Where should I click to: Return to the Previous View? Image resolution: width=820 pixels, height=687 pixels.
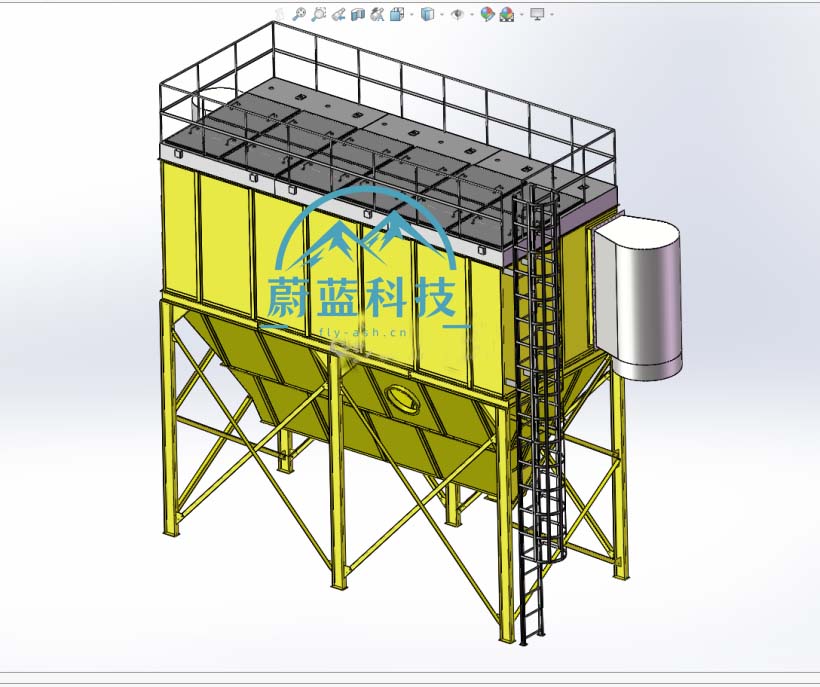(339, 14)
